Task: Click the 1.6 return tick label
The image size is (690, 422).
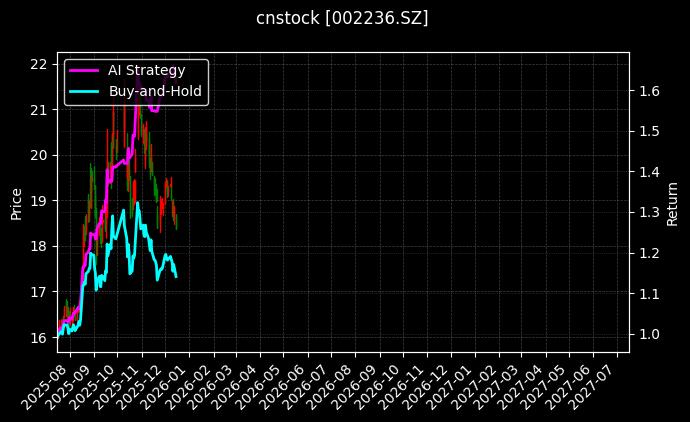Action: click(x=648, y=91)
